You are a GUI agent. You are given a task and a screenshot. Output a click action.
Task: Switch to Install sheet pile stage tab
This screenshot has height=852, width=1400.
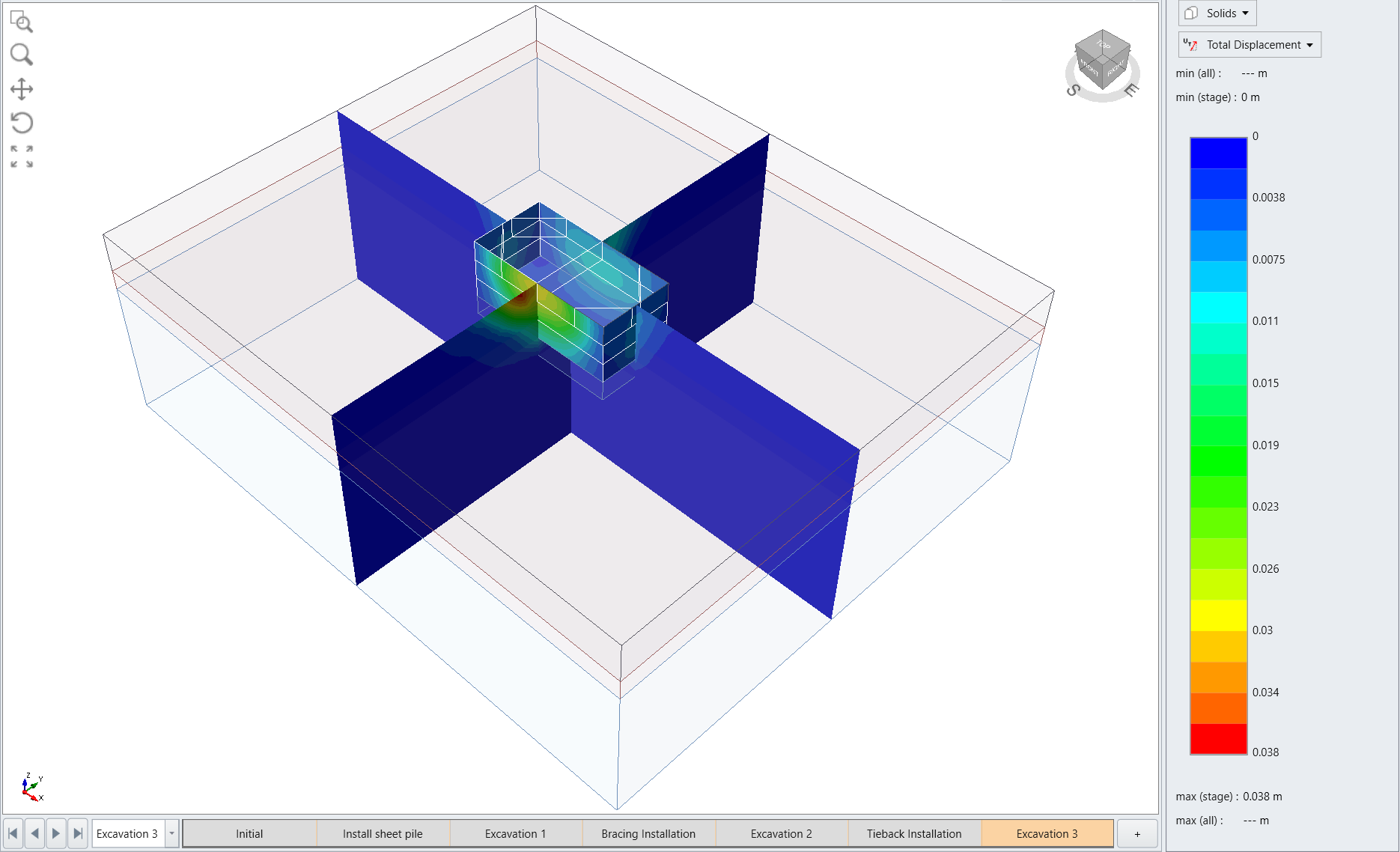coord(383,833)
